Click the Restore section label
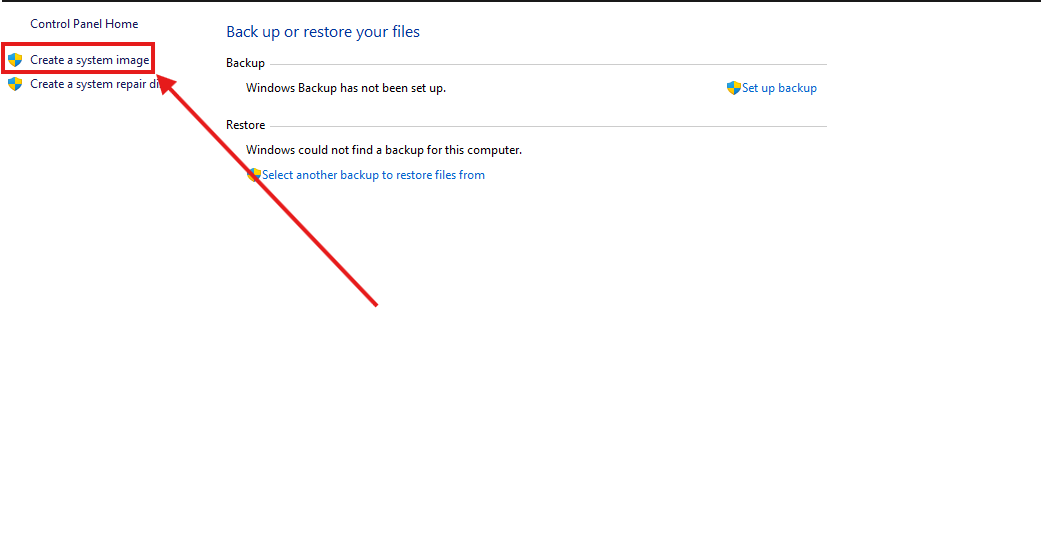This screenshot has width=1041, height=554. click(245, 125)
